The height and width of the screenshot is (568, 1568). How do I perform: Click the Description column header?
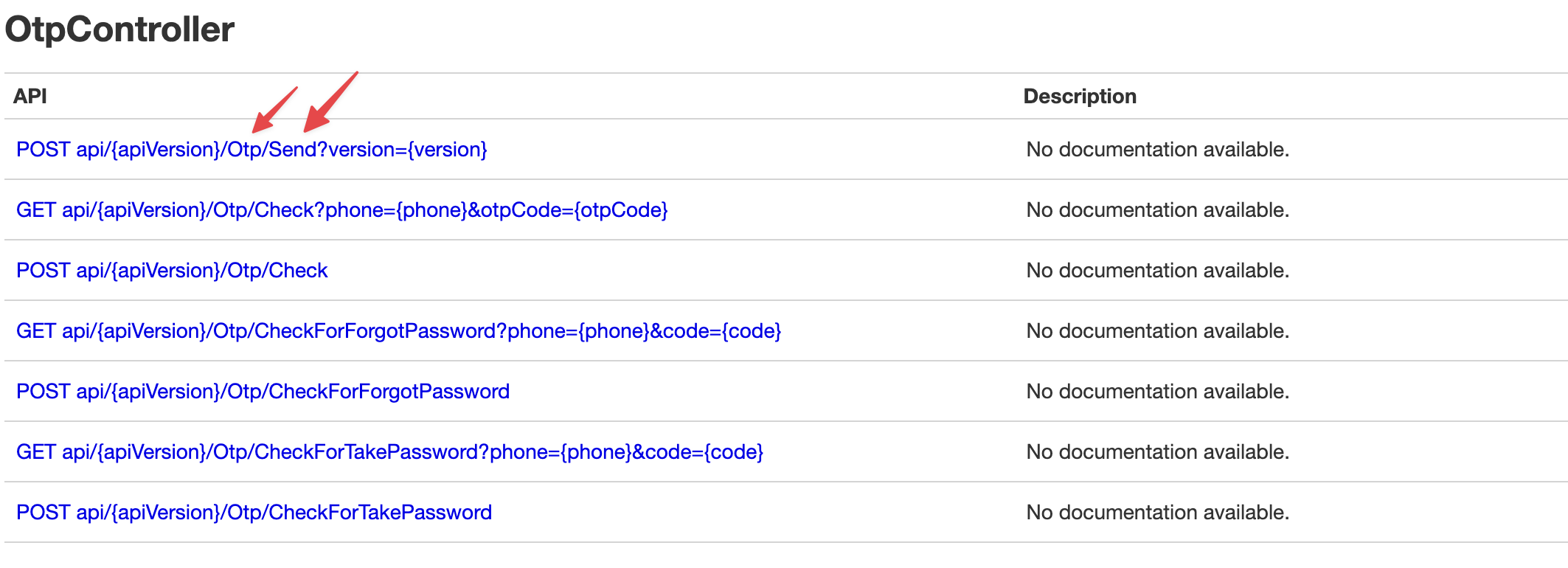point(1080,96)
